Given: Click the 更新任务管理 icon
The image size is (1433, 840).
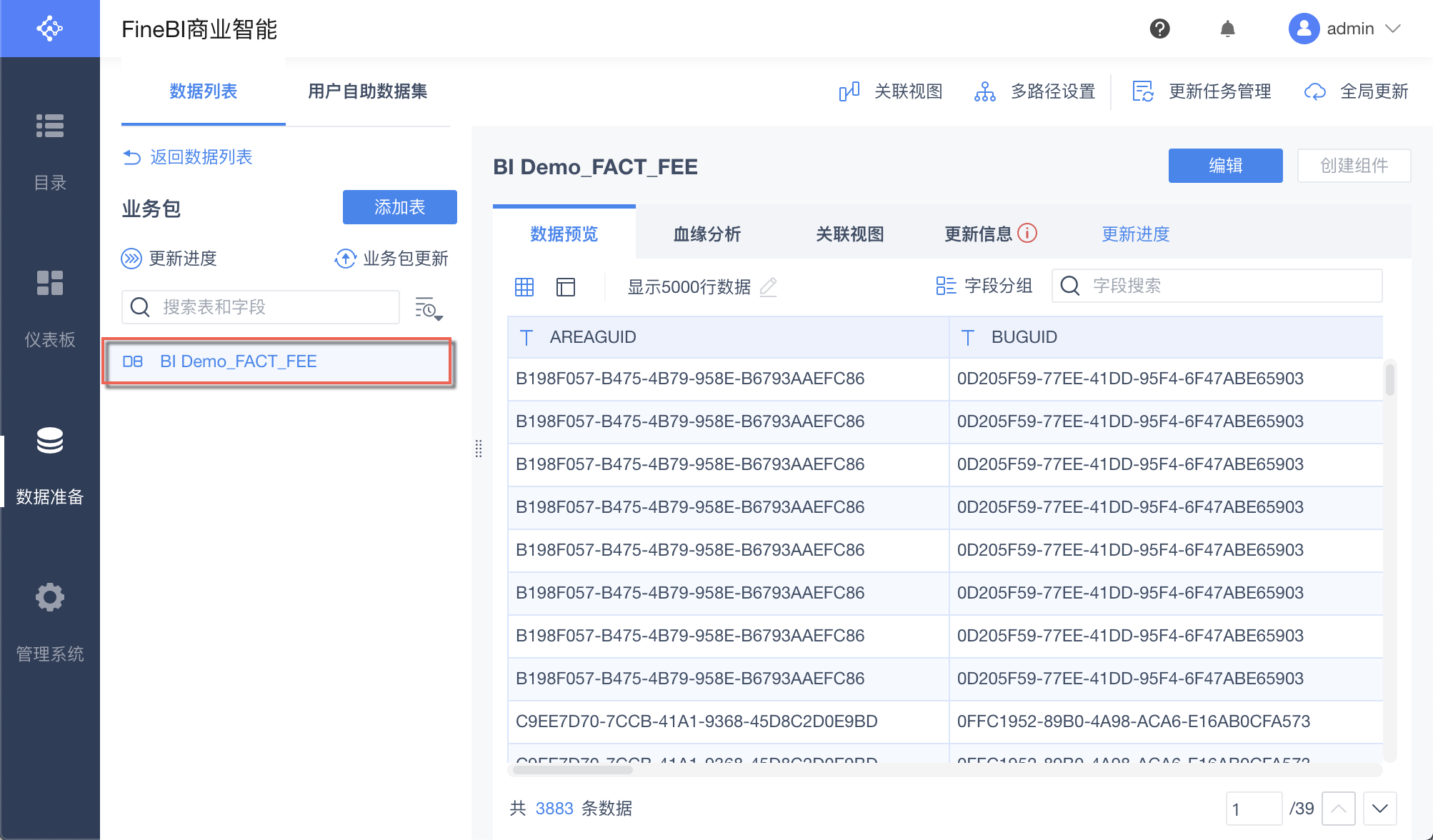Looking at the screenshot, I should 1143,91.
